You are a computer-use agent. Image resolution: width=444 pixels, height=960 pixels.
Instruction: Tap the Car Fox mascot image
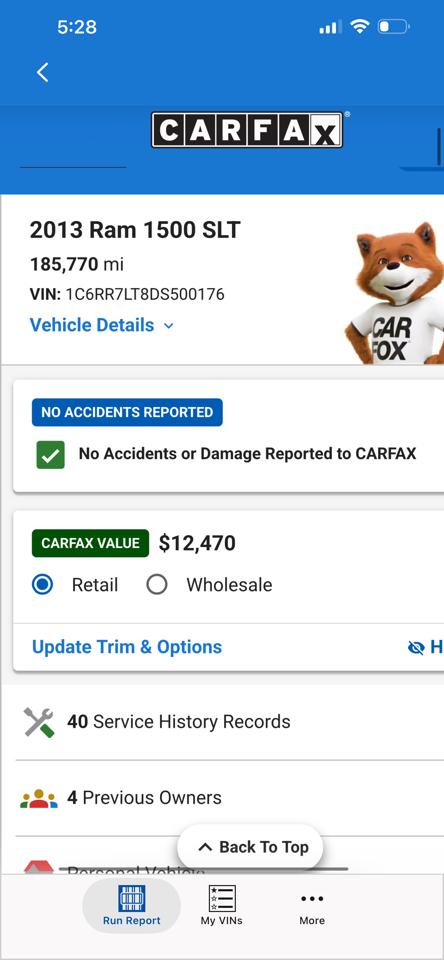(394, 294)
